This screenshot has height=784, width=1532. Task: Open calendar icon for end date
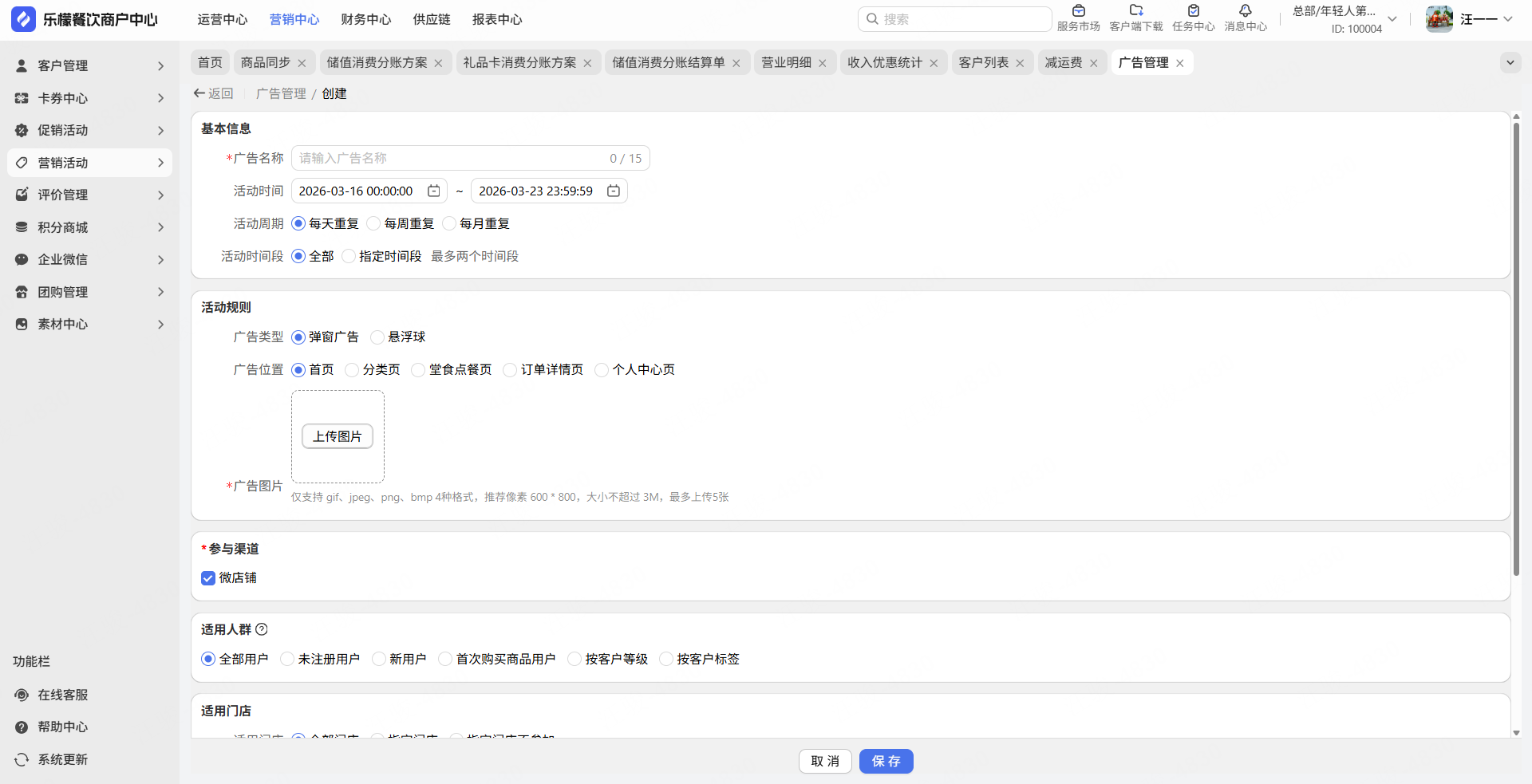click(614, 191)
